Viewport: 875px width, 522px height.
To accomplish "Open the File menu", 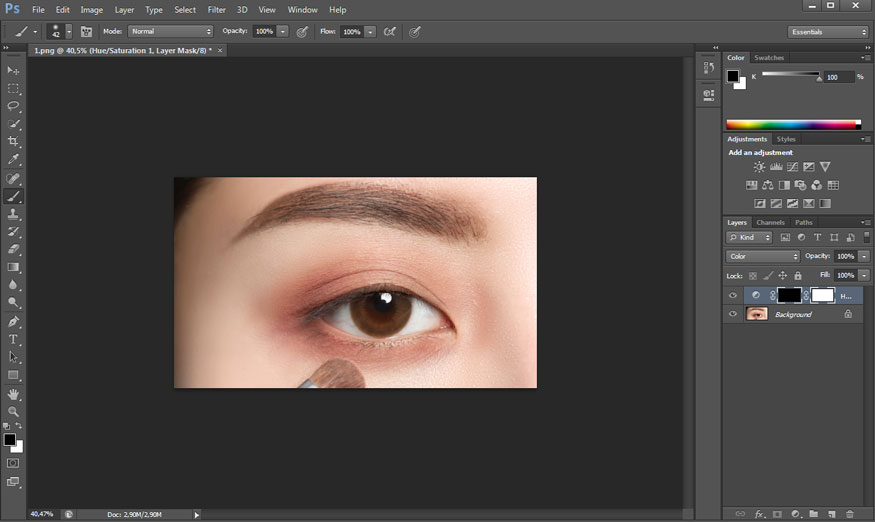I will click(38, 9).
